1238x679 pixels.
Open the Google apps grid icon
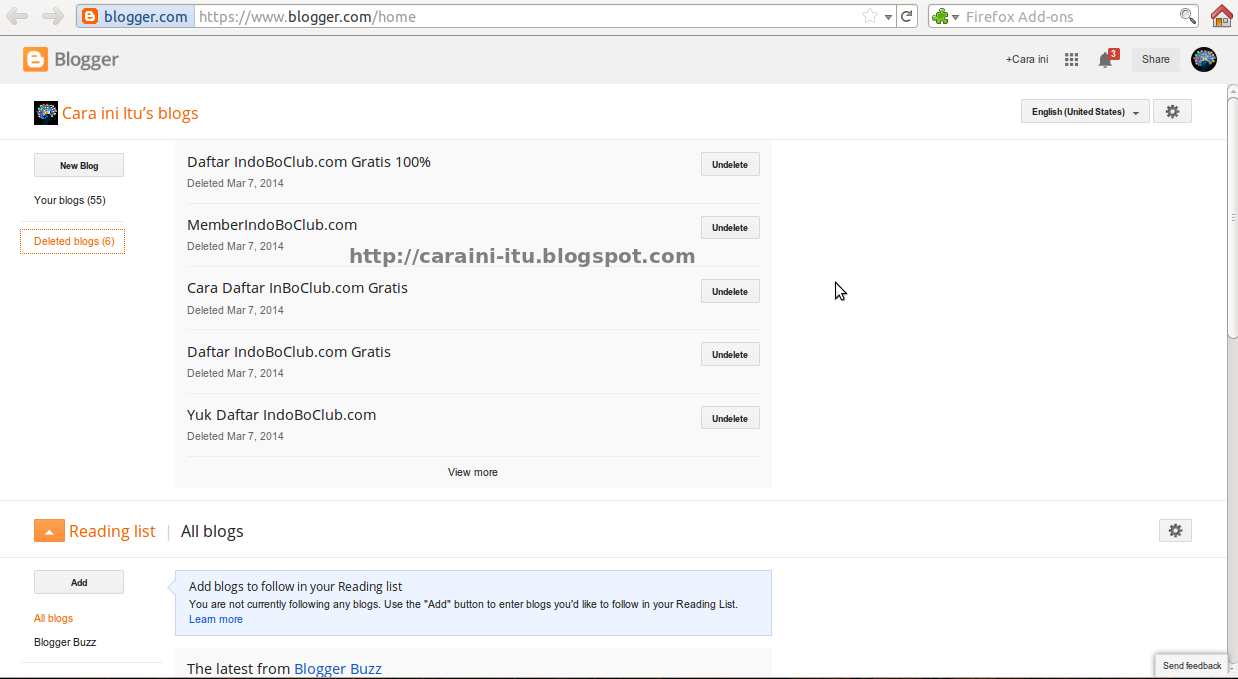tap(1071, 60)
